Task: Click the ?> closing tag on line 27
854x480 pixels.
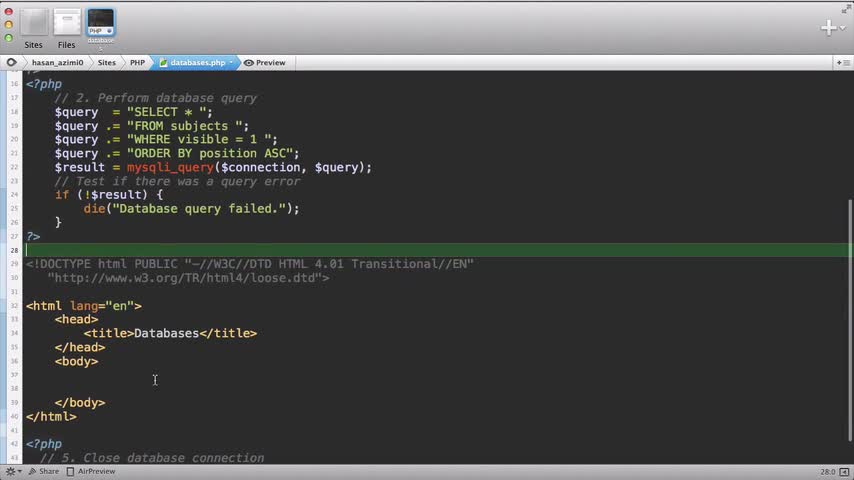Action: [33, 236]
